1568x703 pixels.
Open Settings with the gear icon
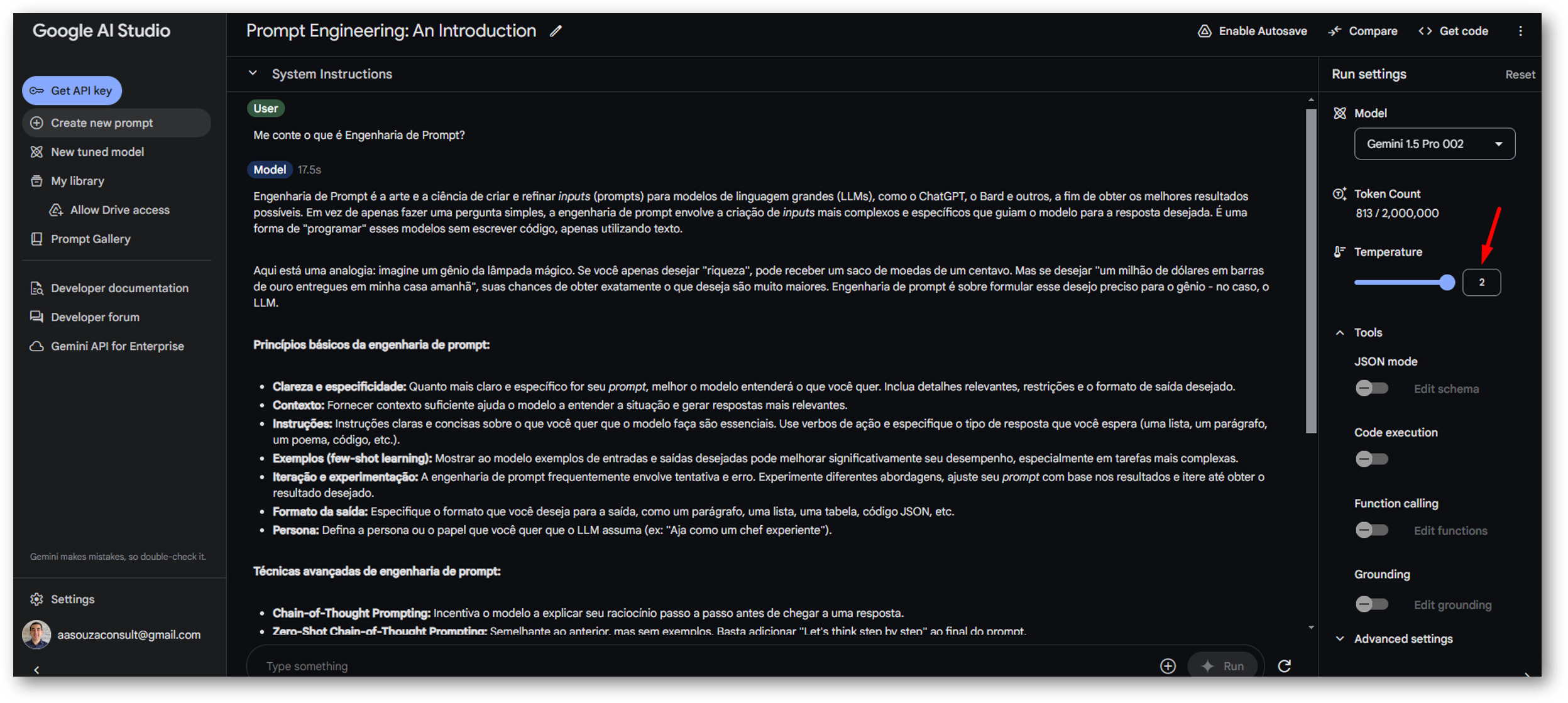pos(37,599)
